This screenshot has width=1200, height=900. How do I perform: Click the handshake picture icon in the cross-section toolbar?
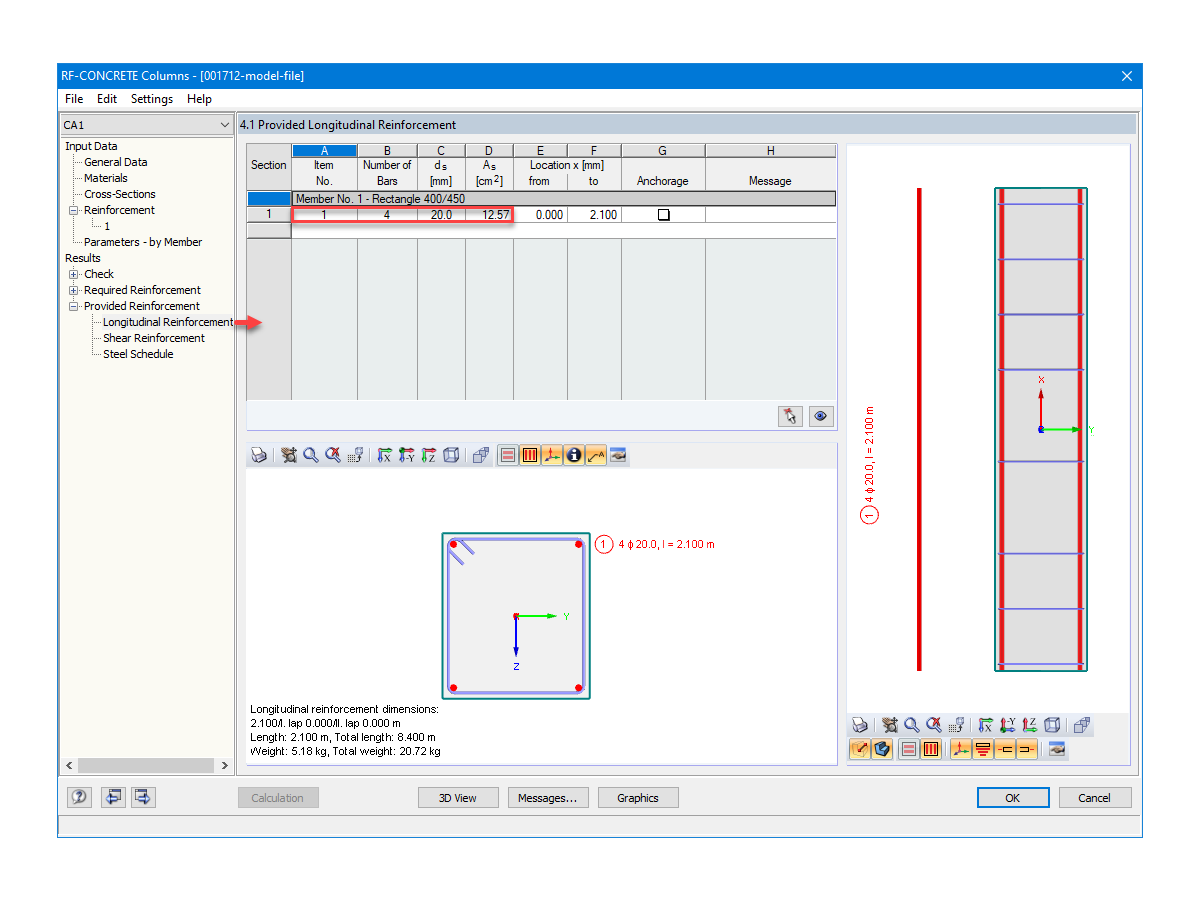618,455
